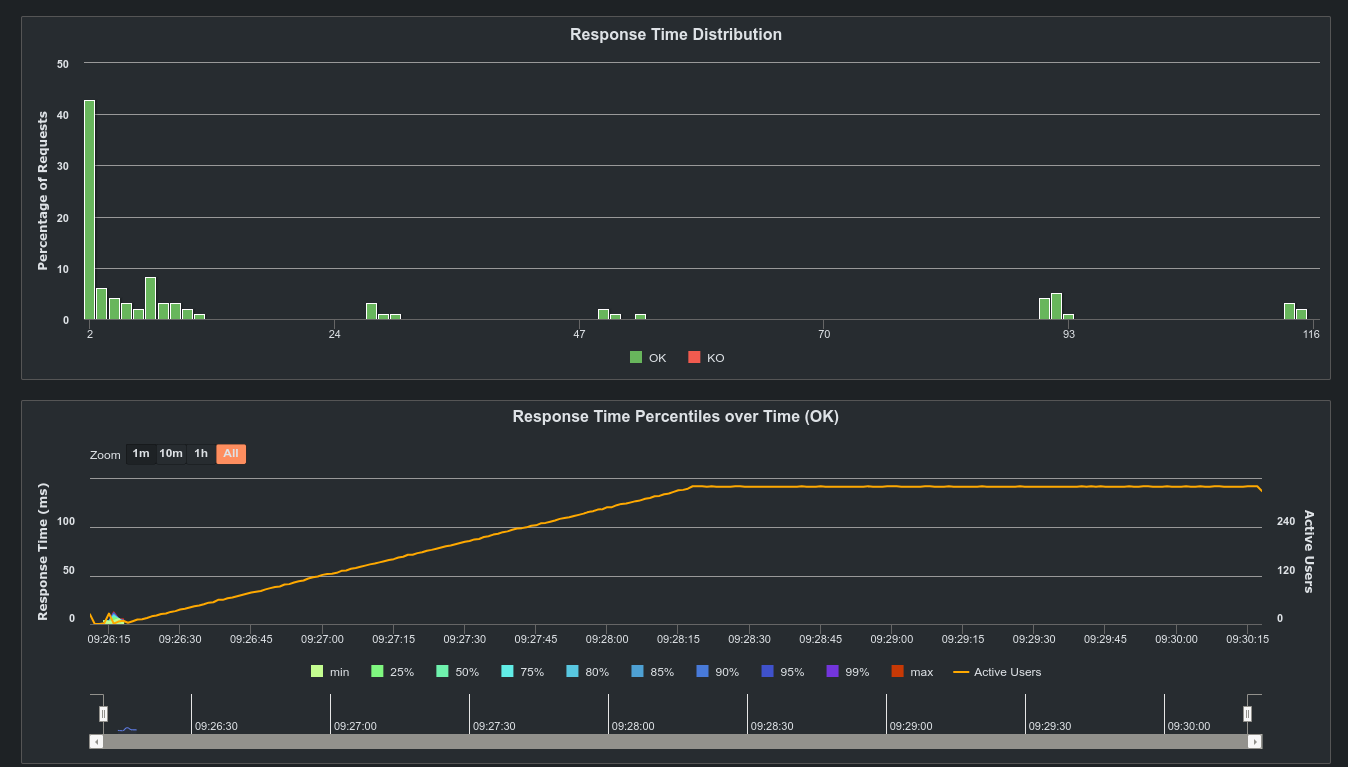Toggle the 95% percentile legend item
Screen dimensions: 1348x767
(x=782, y=672)
